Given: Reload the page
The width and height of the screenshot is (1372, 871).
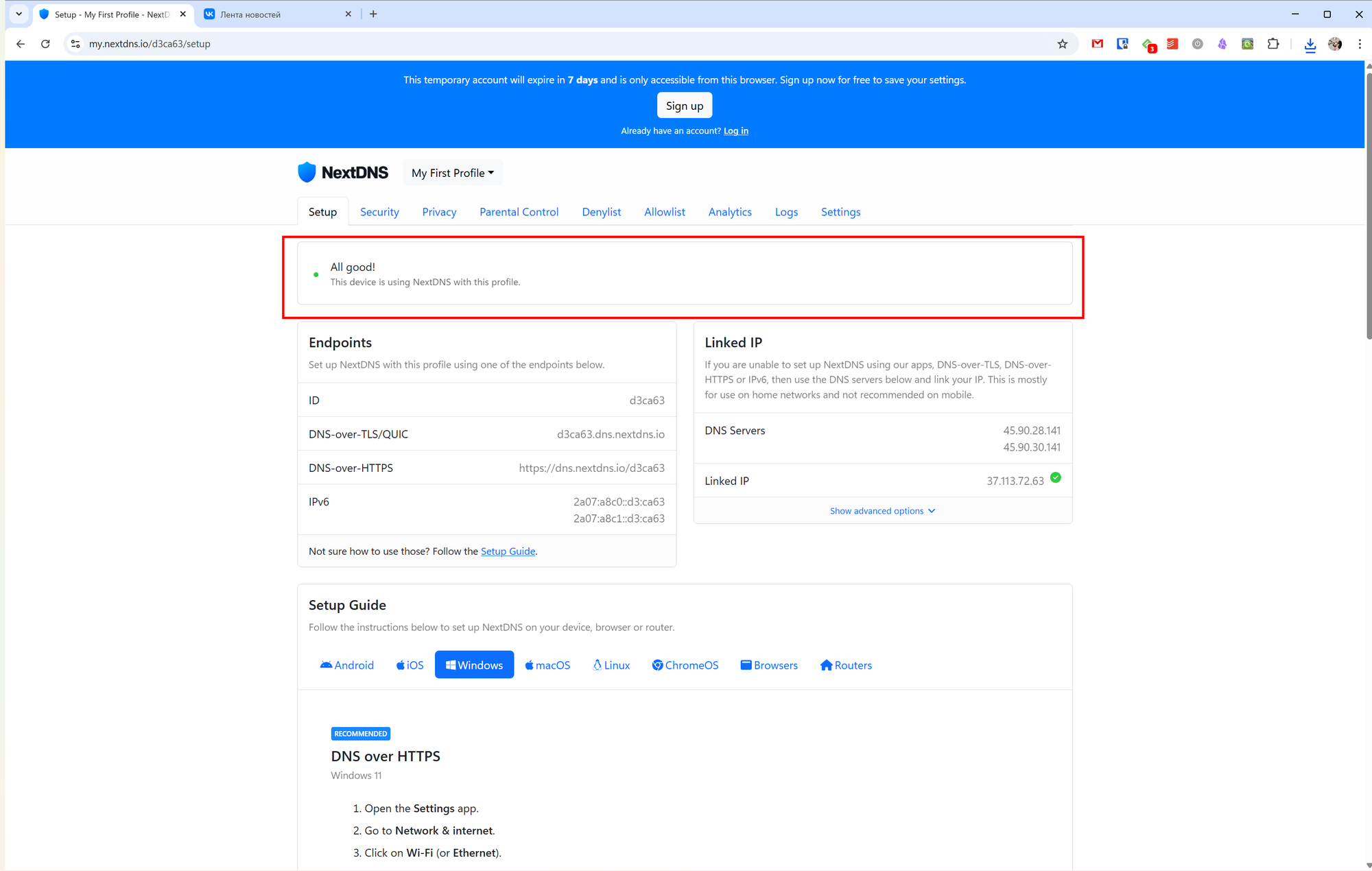Looking at the screenshot, I should click(x=45, y=44).
